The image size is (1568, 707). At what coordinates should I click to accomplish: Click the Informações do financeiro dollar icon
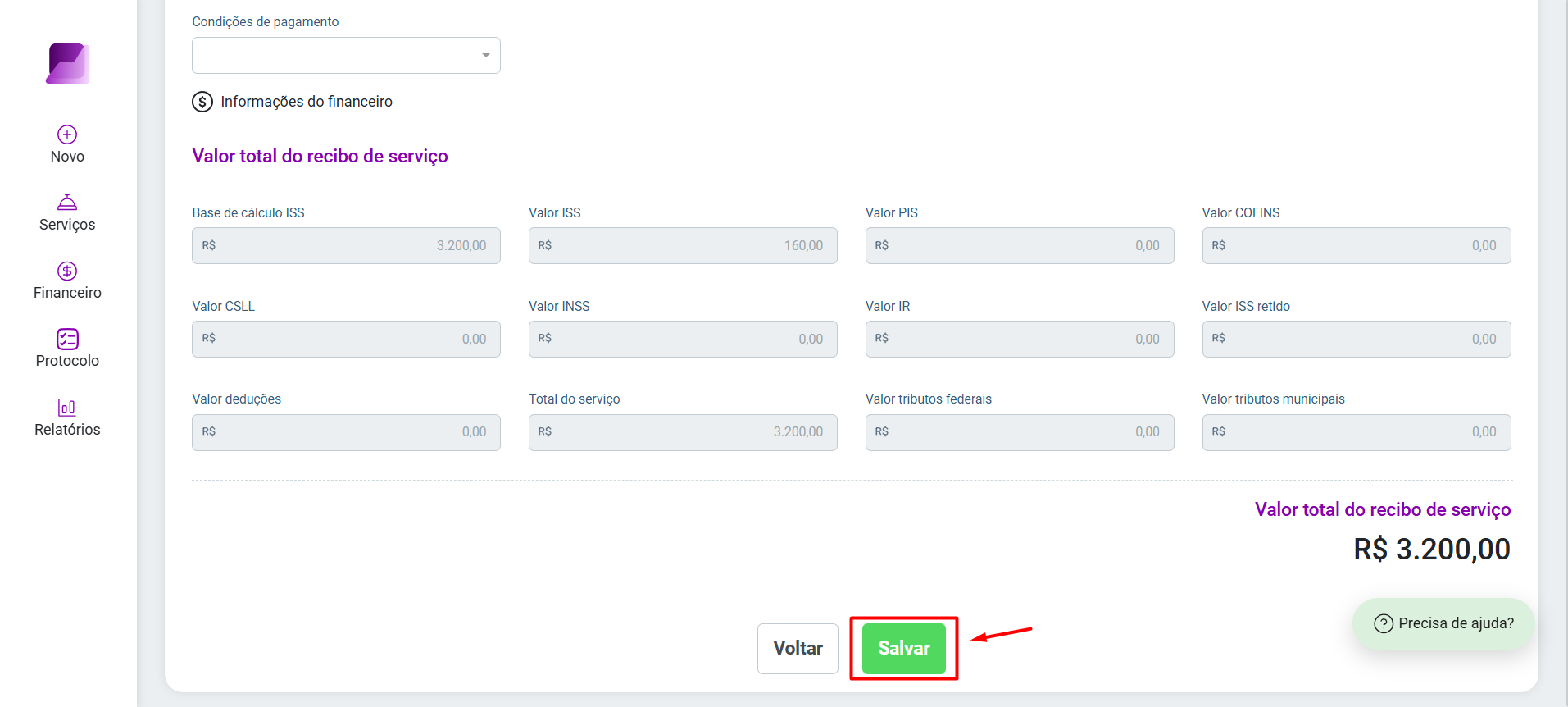[x=202, y=102]
